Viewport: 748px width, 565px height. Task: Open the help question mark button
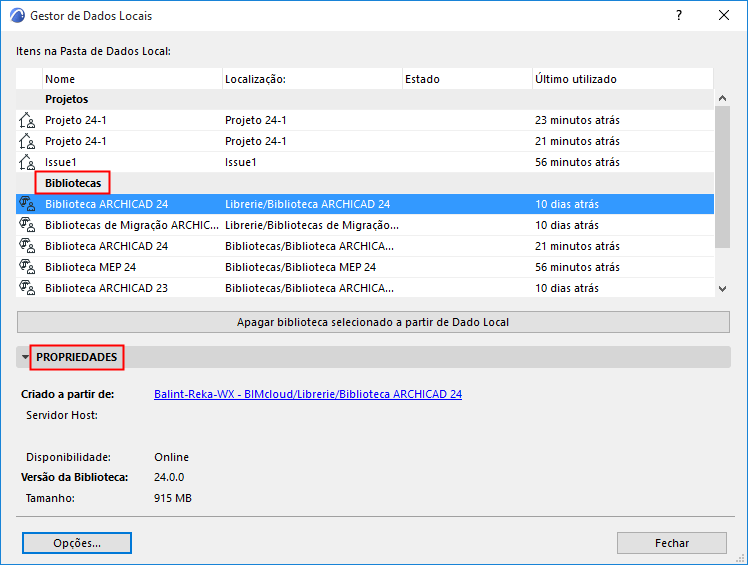(679, 15)
